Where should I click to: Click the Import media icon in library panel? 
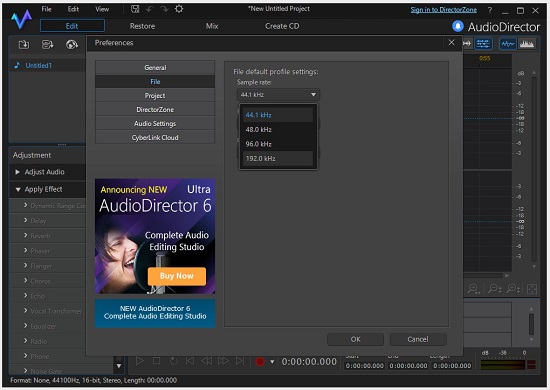[24, 45]
